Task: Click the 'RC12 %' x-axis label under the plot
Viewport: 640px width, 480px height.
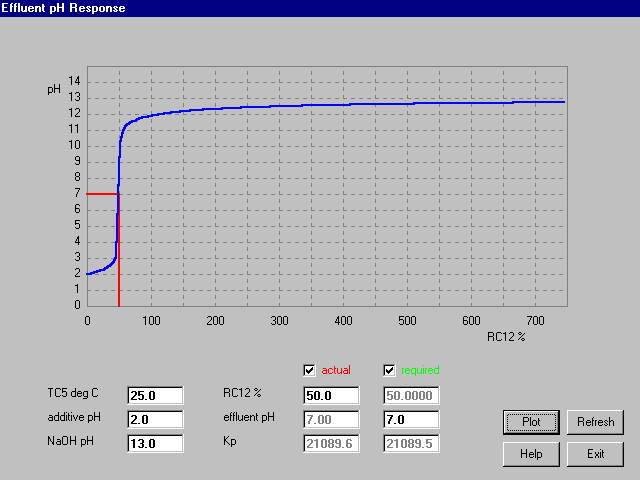Action: pos(506,337)
